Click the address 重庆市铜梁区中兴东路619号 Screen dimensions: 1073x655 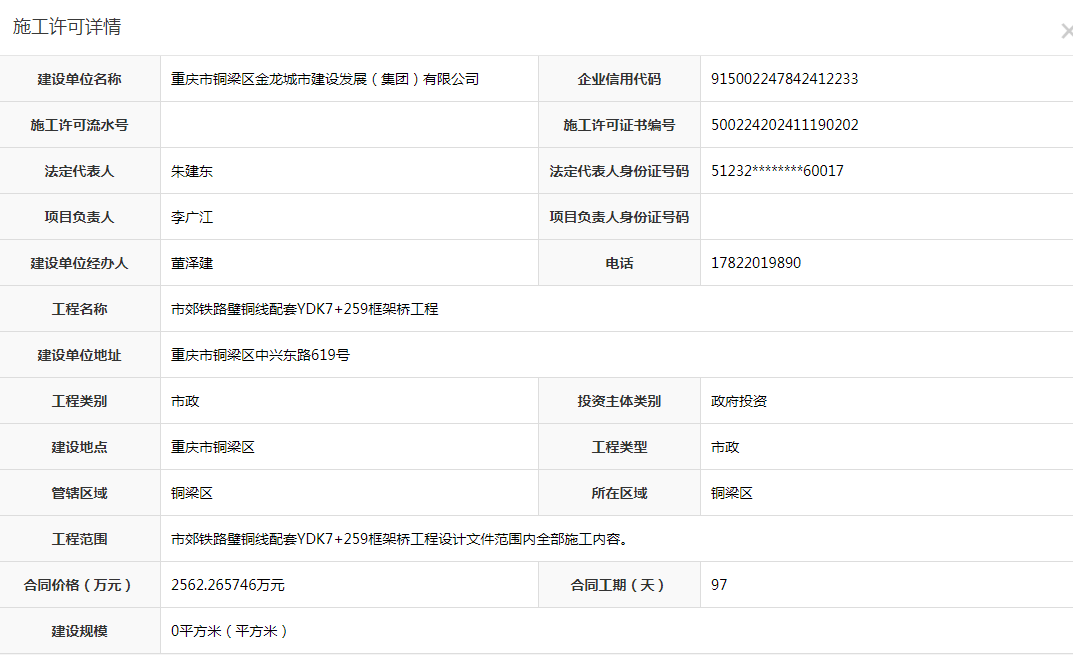(260, 355)
